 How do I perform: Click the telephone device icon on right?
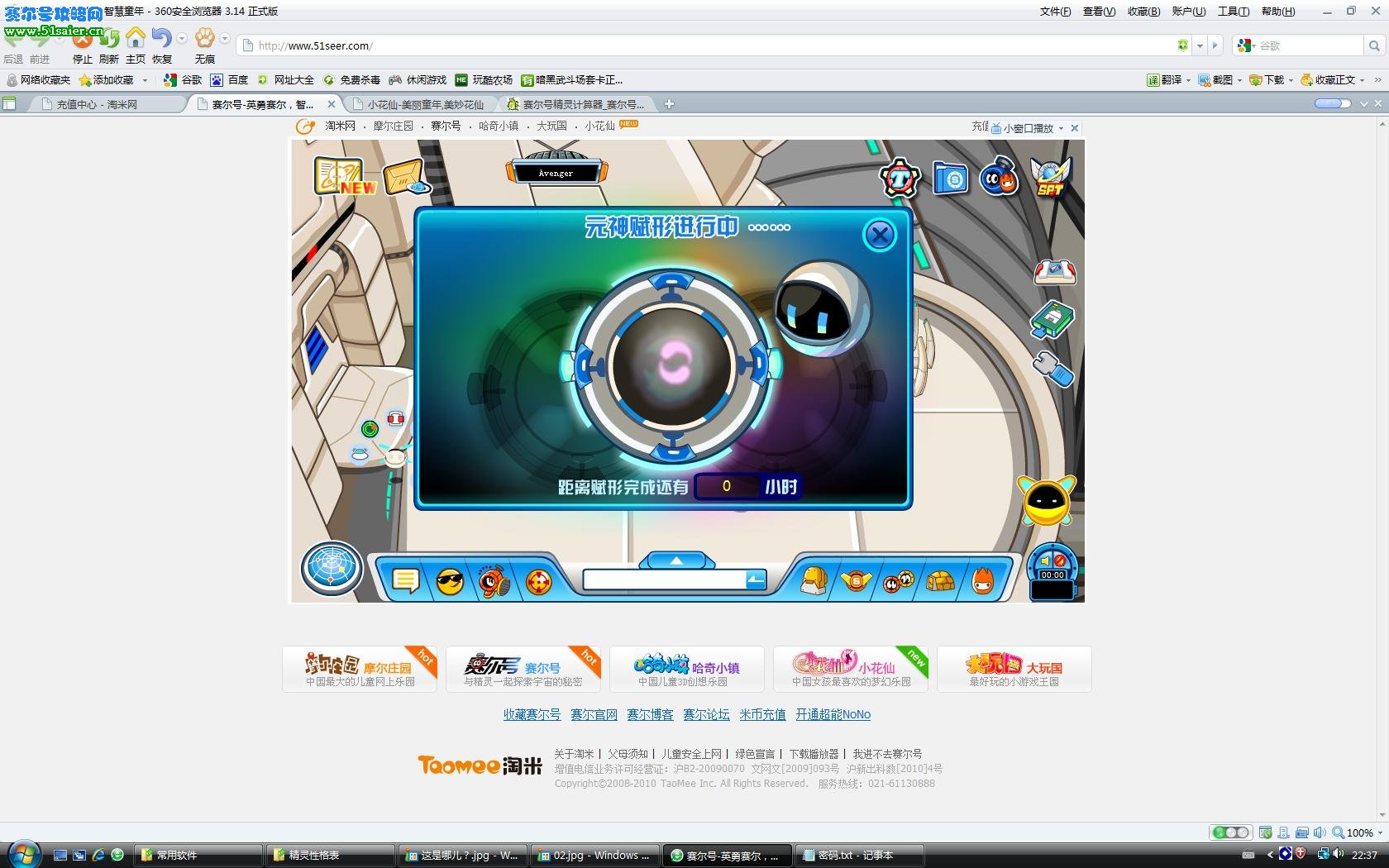point(1055,272)
